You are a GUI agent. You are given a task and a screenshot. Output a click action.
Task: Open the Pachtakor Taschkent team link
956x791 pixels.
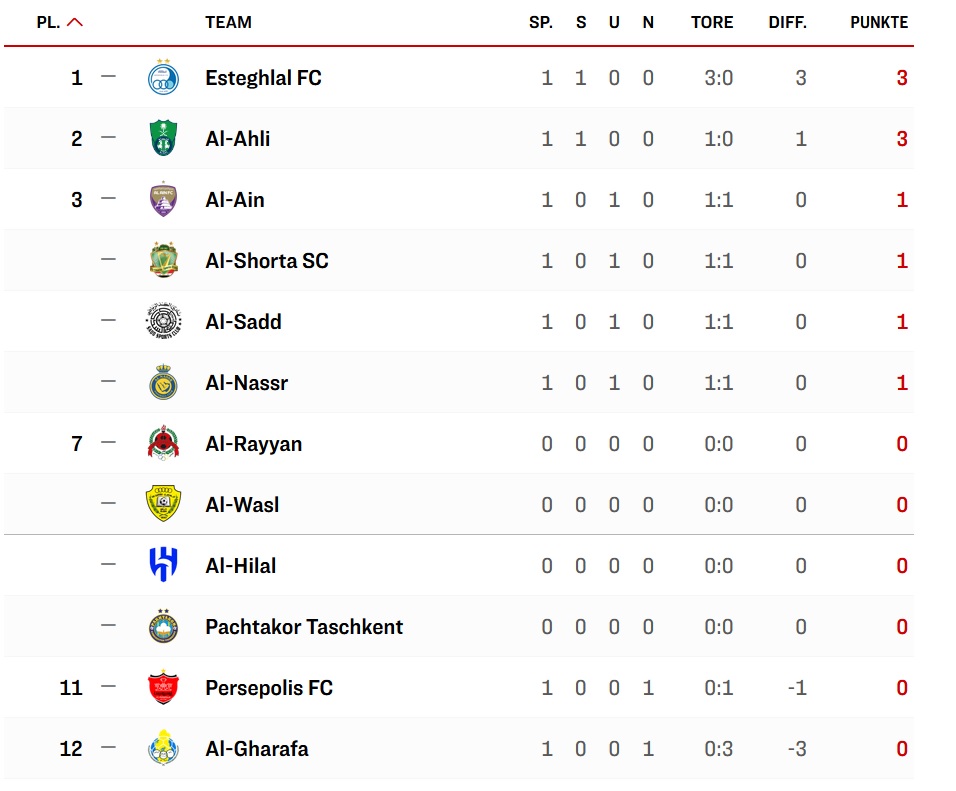click(x=304, y=627)
